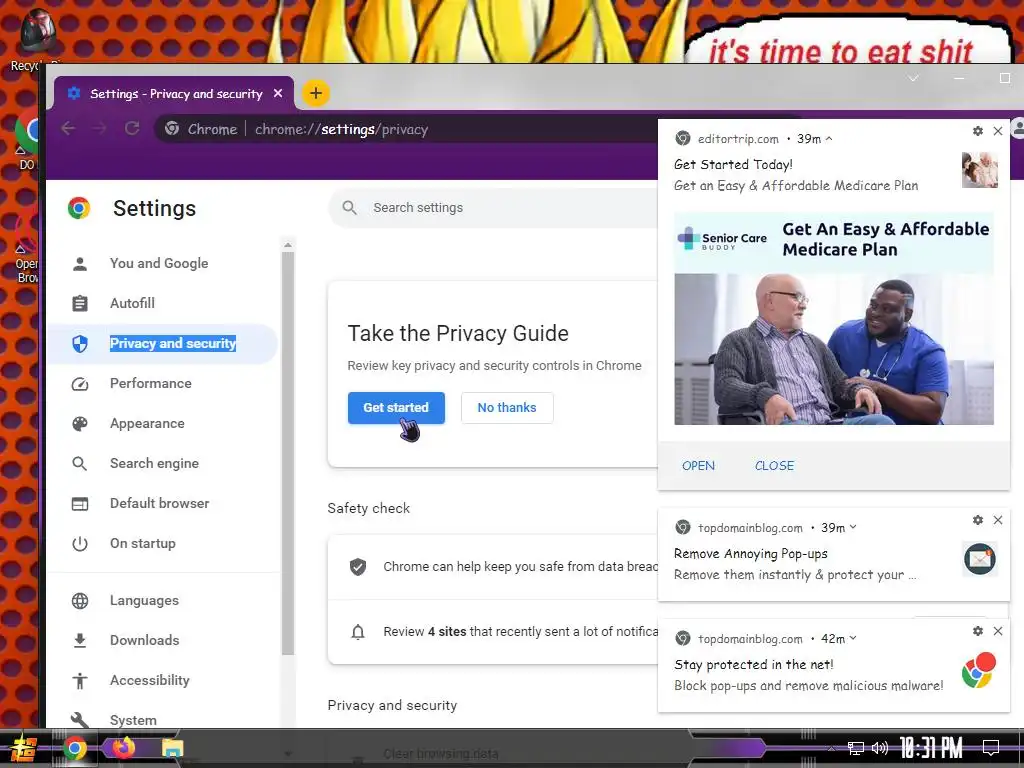Click the wrench icon beside System
The width and height of the screenshot is (1024, 768).
[x=80, y=720]
